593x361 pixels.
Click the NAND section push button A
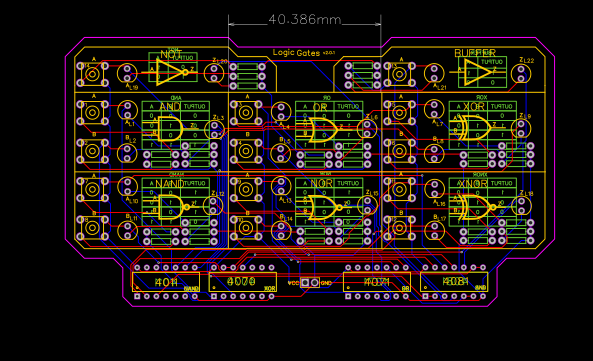pos(92,189)
